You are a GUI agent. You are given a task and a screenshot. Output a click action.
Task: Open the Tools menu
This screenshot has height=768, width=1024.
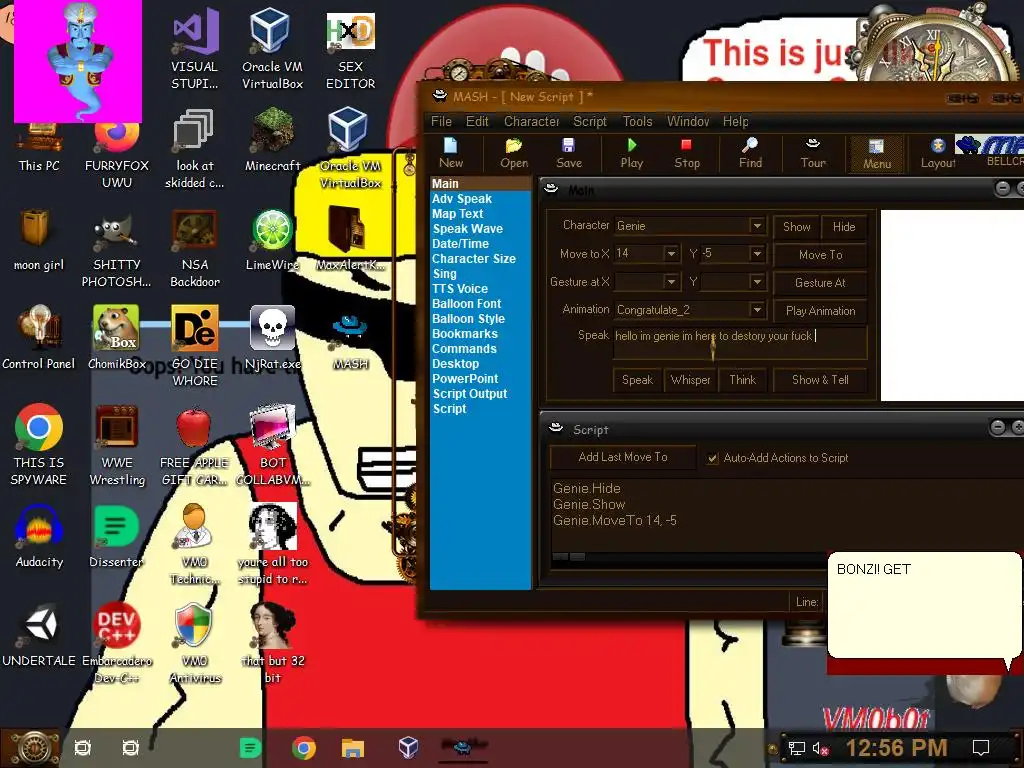pos(637,121)
